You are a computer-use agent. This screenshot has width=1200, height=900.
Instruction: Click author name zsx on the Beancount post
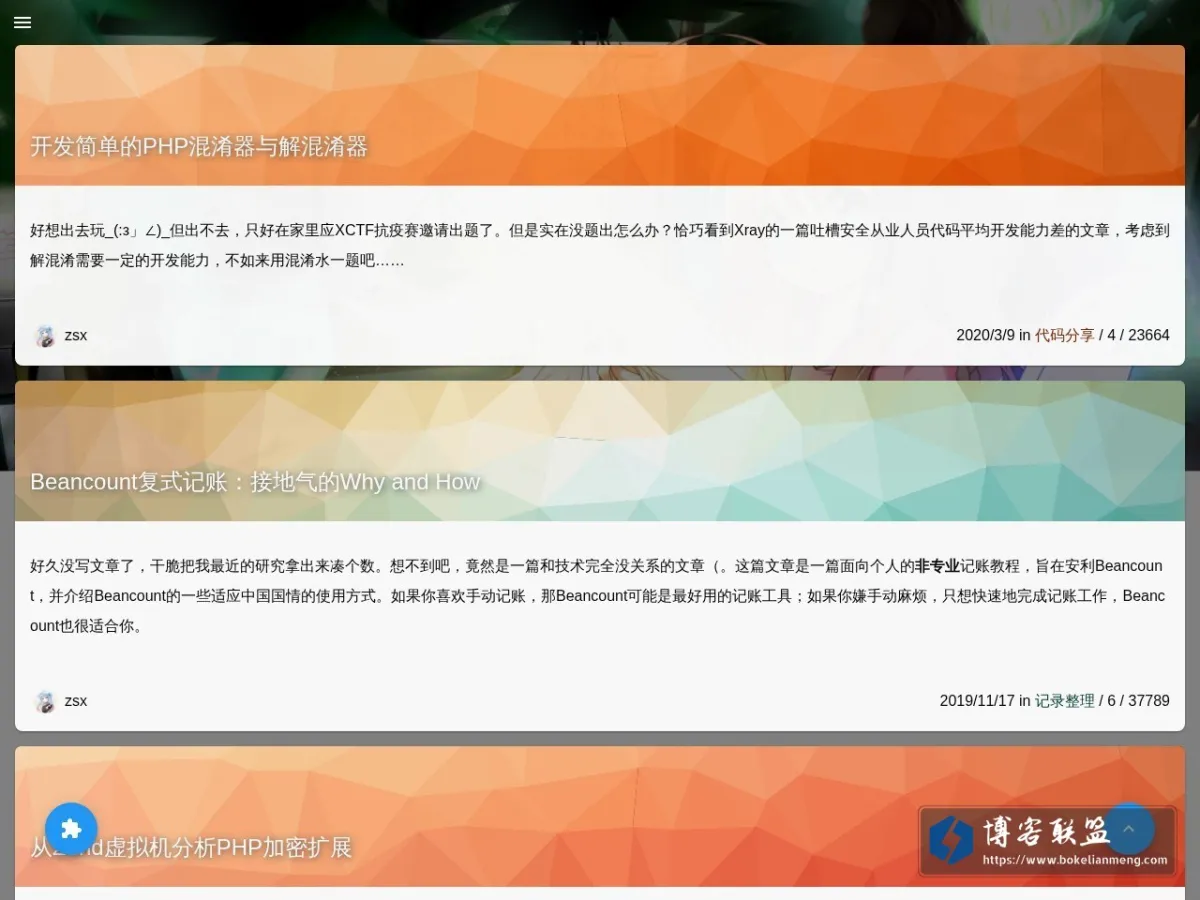pos(76,701)
